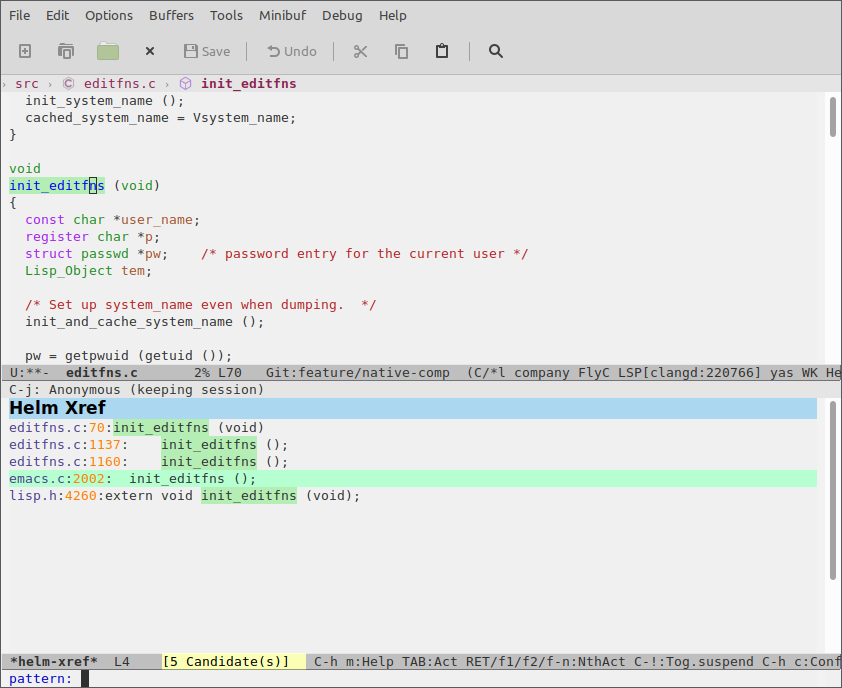Search with the magnifier icon
Screen dimensions: 842x688
(496, 51)
